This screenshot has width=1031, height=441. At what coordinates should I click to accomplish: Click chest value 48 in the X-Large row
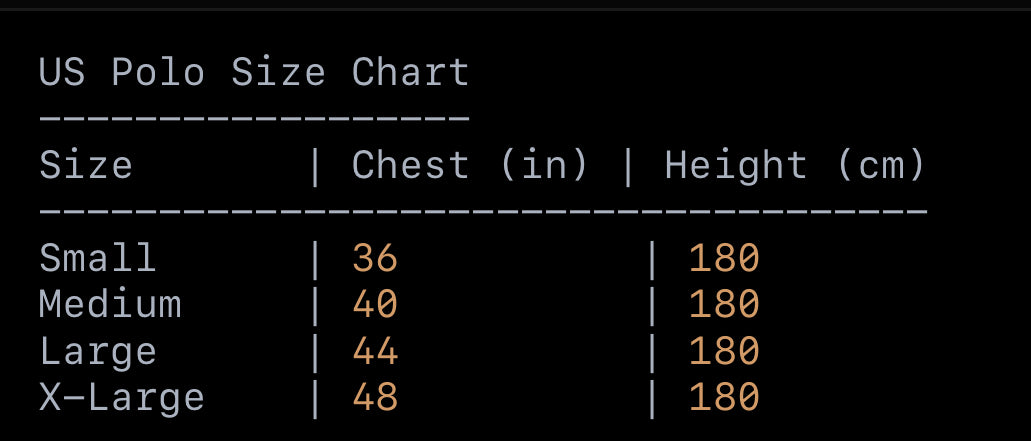(x=375, y=397)
